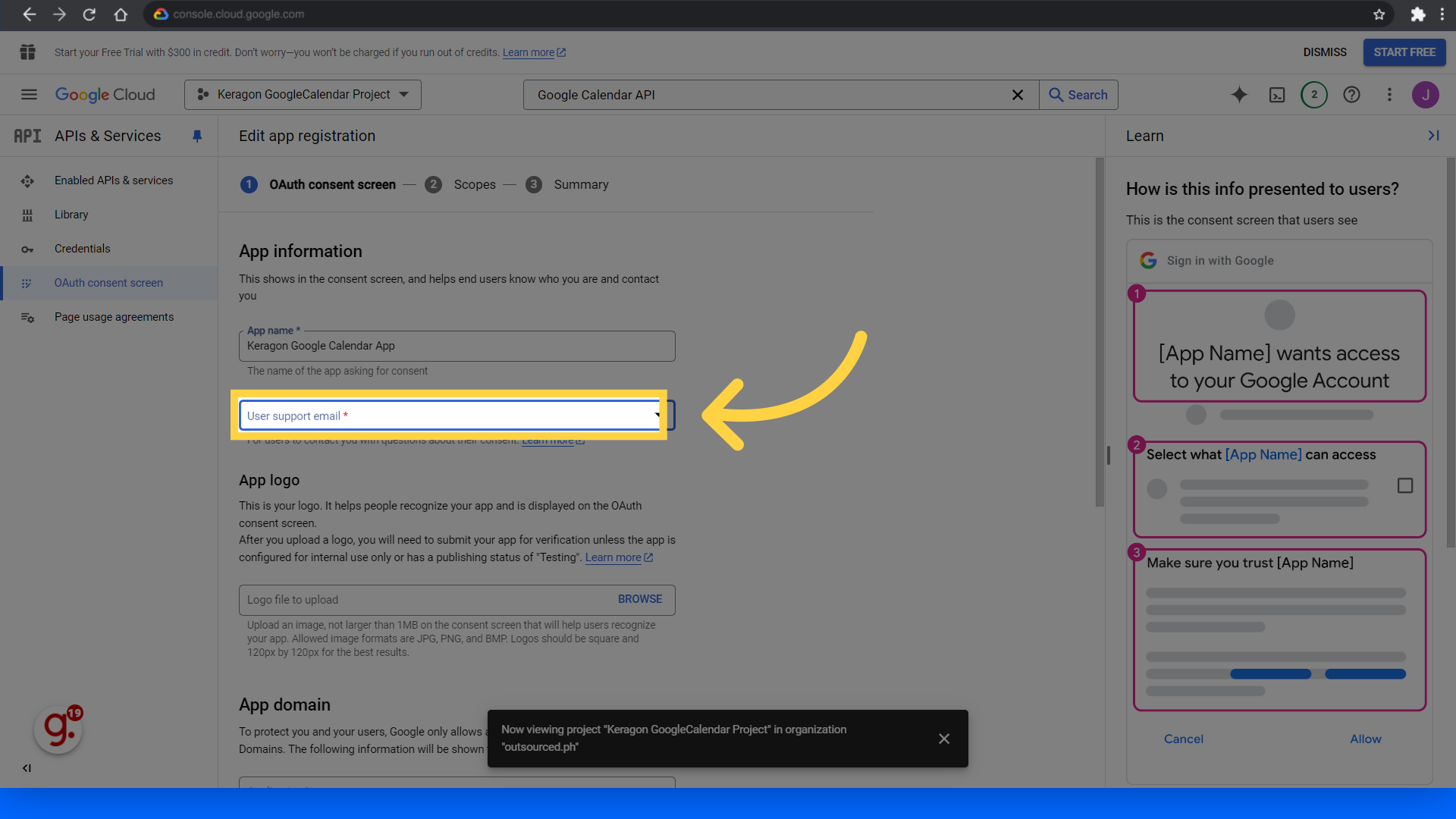The width and height of the screenshot is (1456, 819).
Task: Click DISMISS on the free trial banner
Action: point(1325,52)
